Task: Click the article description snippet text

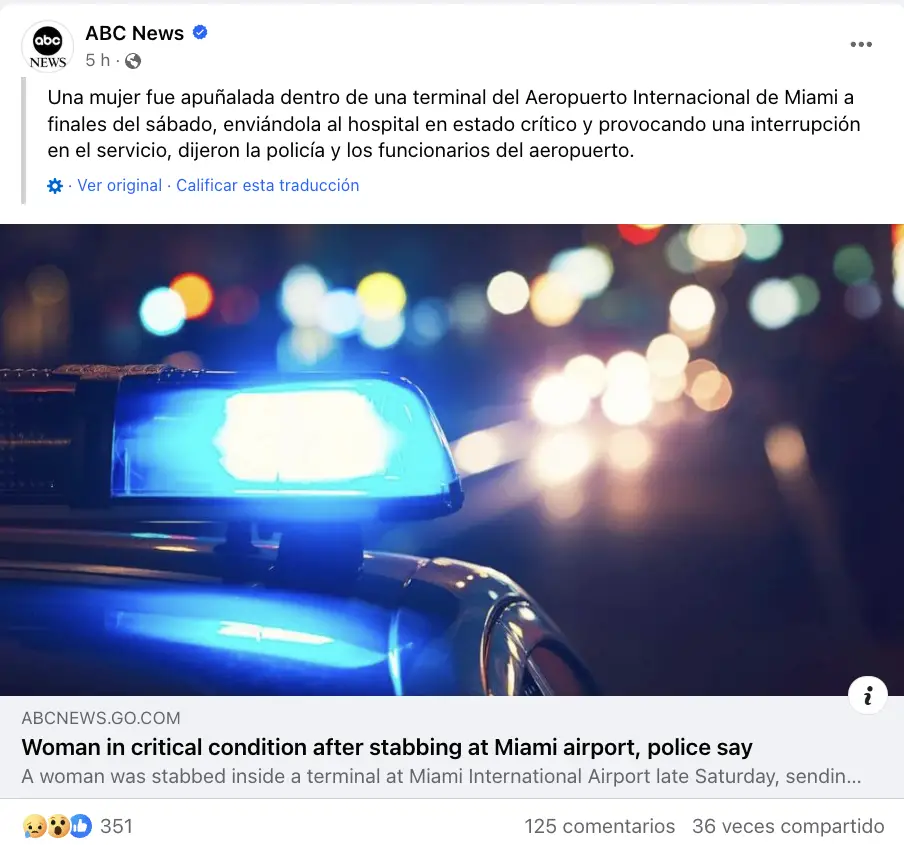Action: pyautogui.click(x=441, y=776)
